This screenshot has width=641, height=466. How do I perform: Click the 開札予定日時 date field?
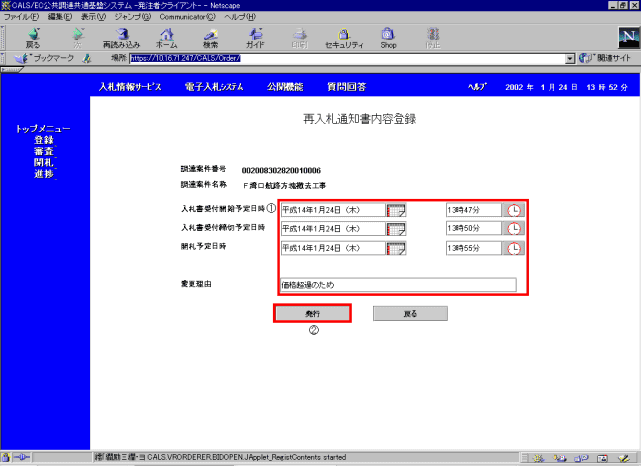(x=333, y=248)
